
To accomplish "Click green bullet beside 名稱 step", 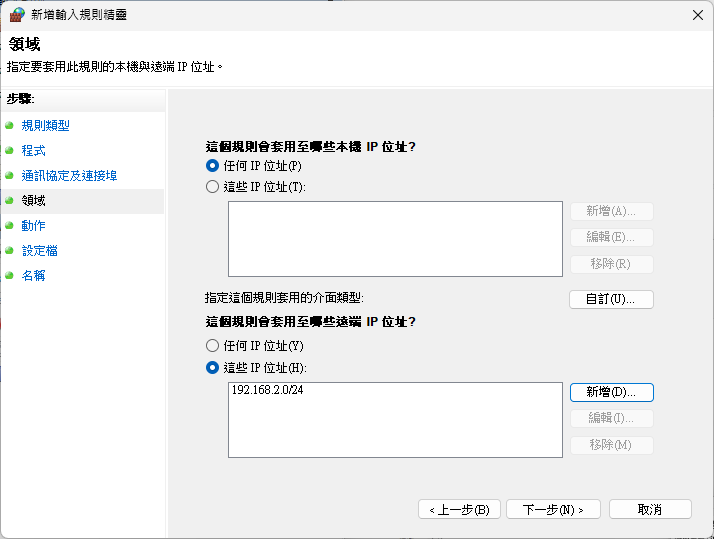I will click(9, 275).
